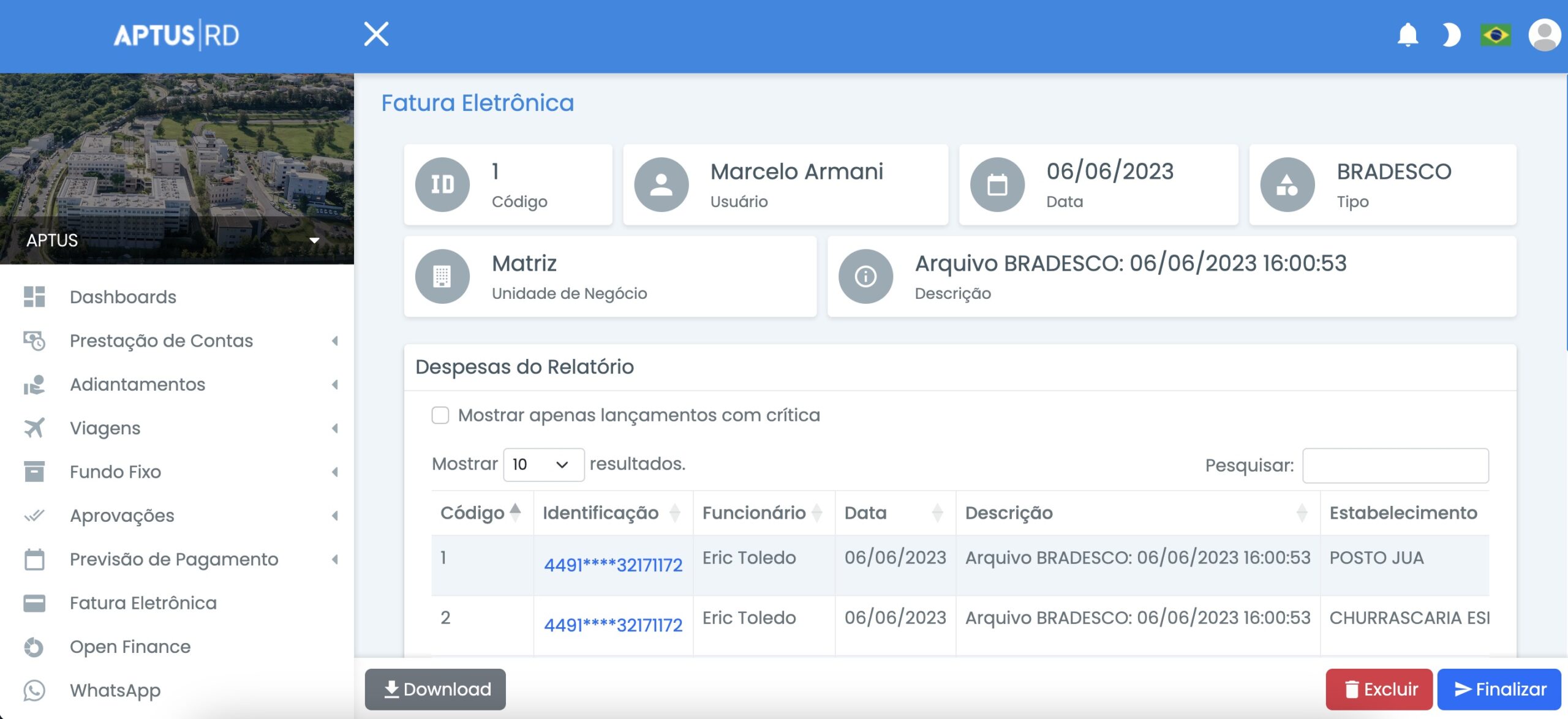Screen dimensions: 1568x719
Task: Click the Brazilian flag language icon
Action: coord(1496,35)
